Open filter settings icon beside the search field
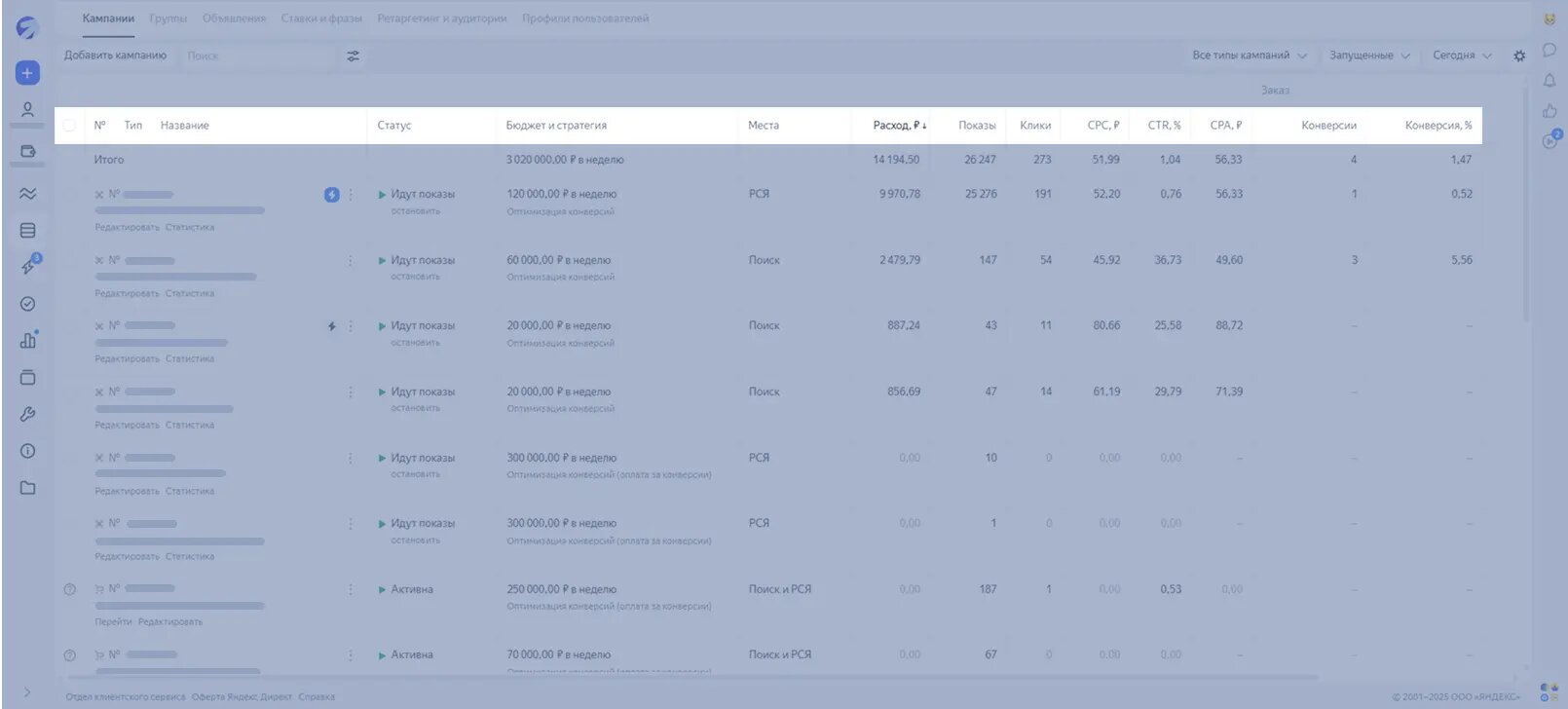Image resolution: width=1568 pixels, height=709 pixels. pos(353,56)
